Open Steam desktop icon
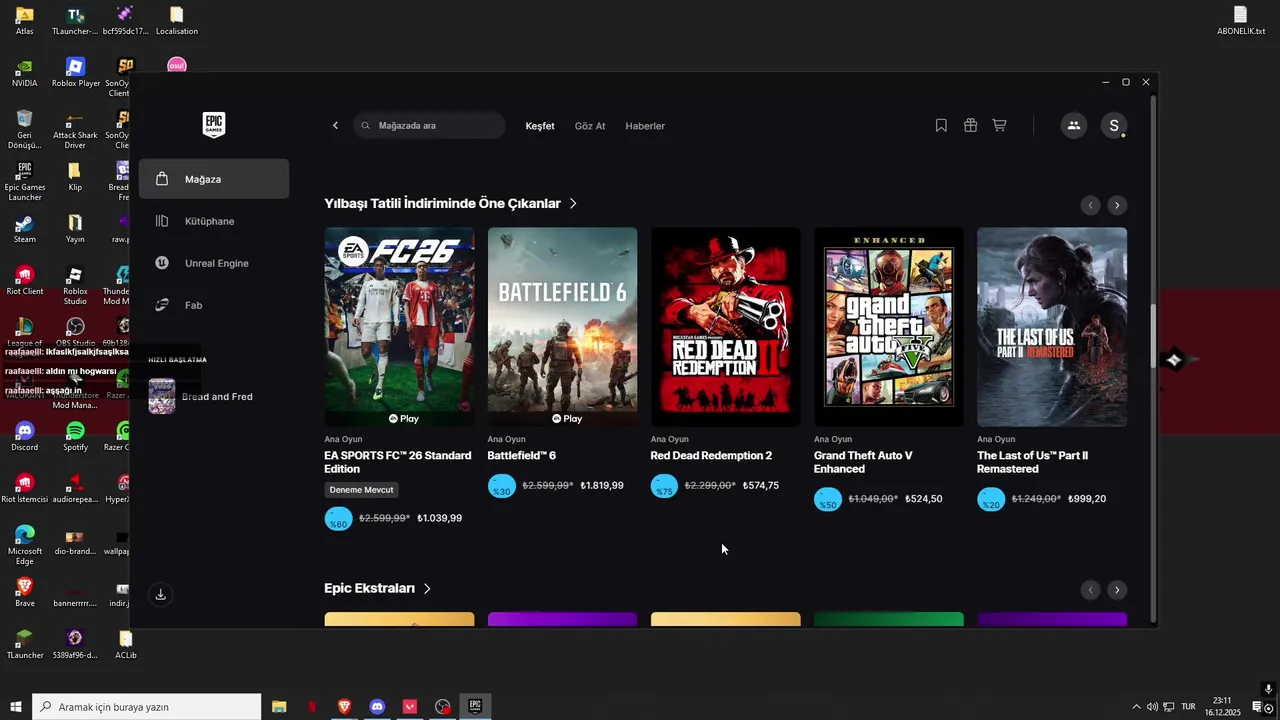The image size is (1280, 720). tap(25, 228)
